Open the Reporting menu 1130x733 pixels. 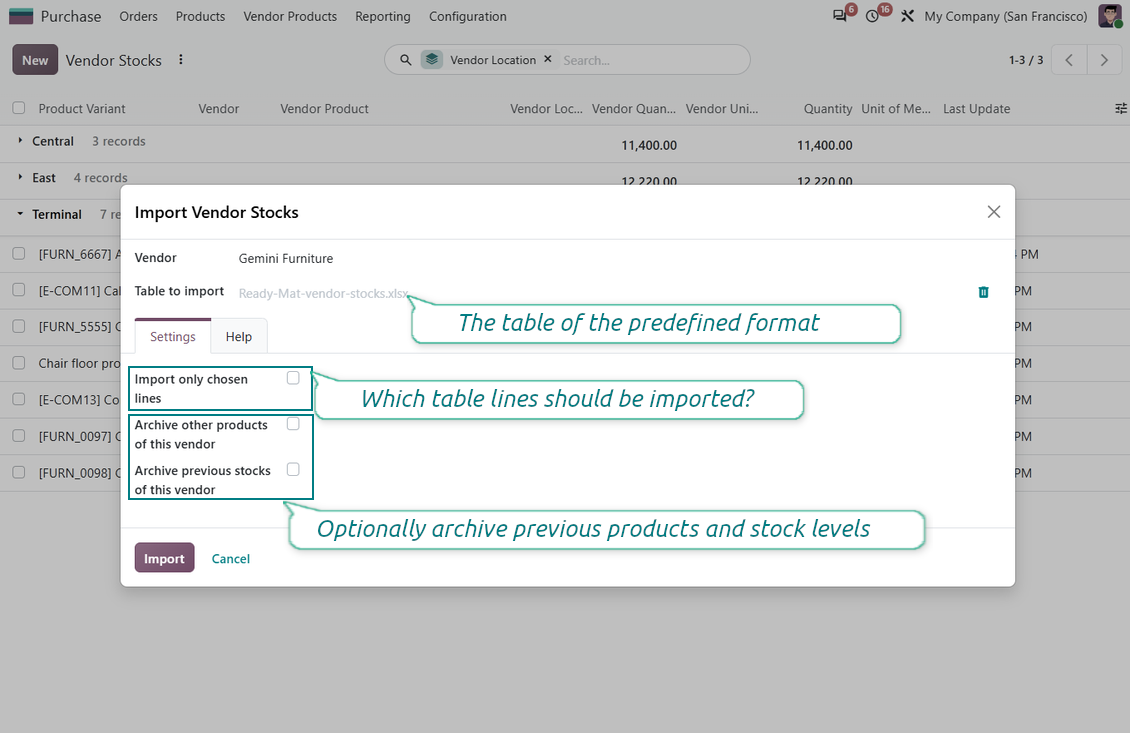pyautogui.click(x=383, y=16)
